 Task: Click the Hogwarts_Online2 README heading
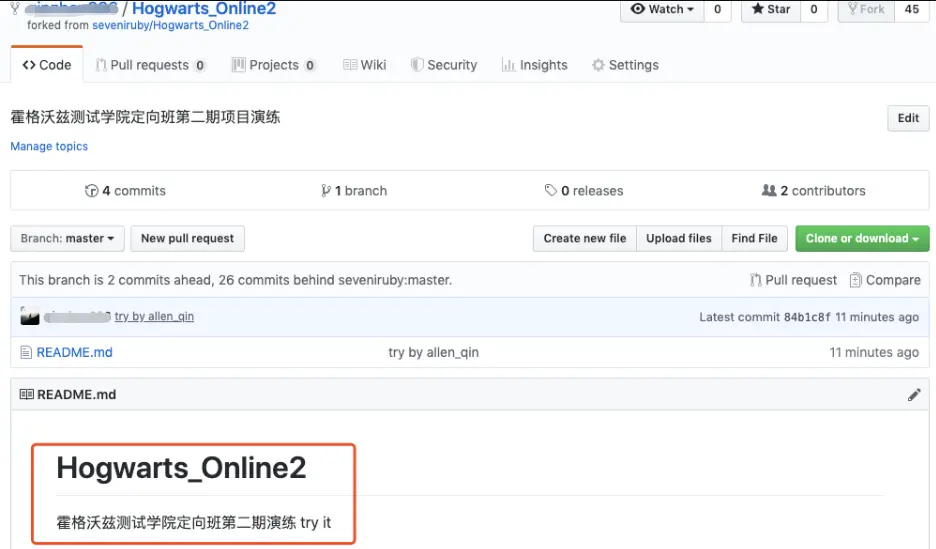coord(181,467)
